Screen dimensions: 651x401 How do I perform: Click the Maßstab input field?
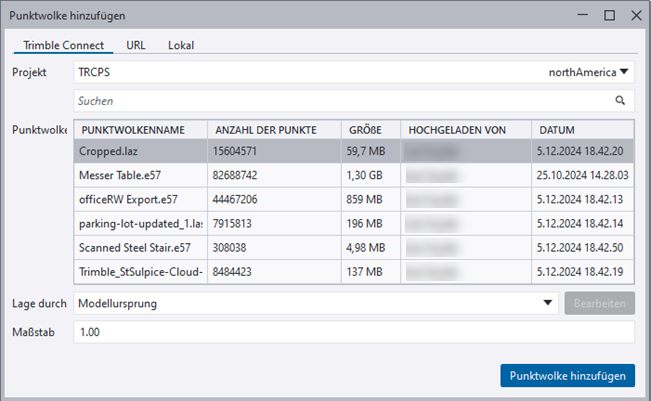pyautogui.click(x=354, y=331)
